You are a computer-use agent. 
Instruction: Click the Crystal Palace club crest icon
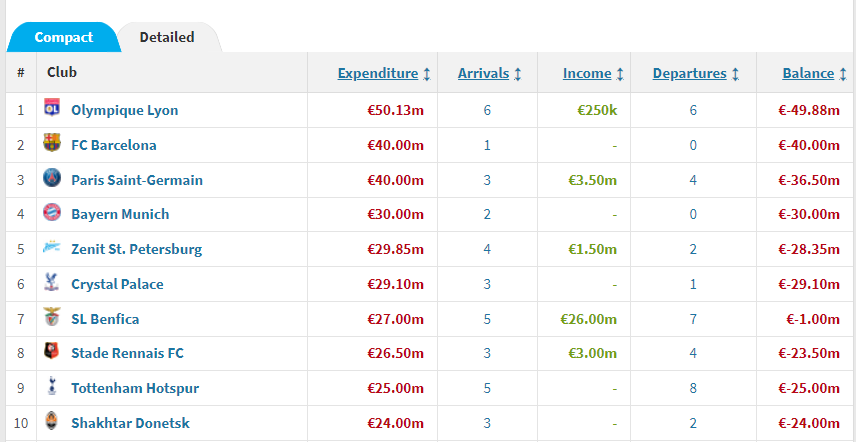pos(52,283)
